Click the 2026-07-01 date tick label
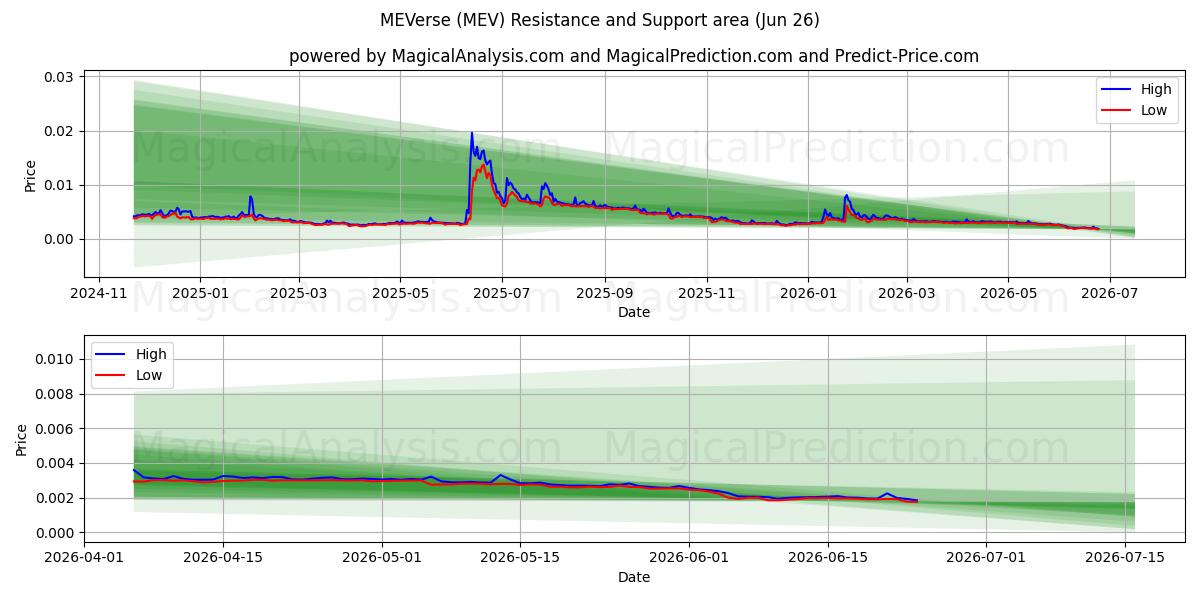The height and width of the screenshot is (600, 1200). pos(986,558)
